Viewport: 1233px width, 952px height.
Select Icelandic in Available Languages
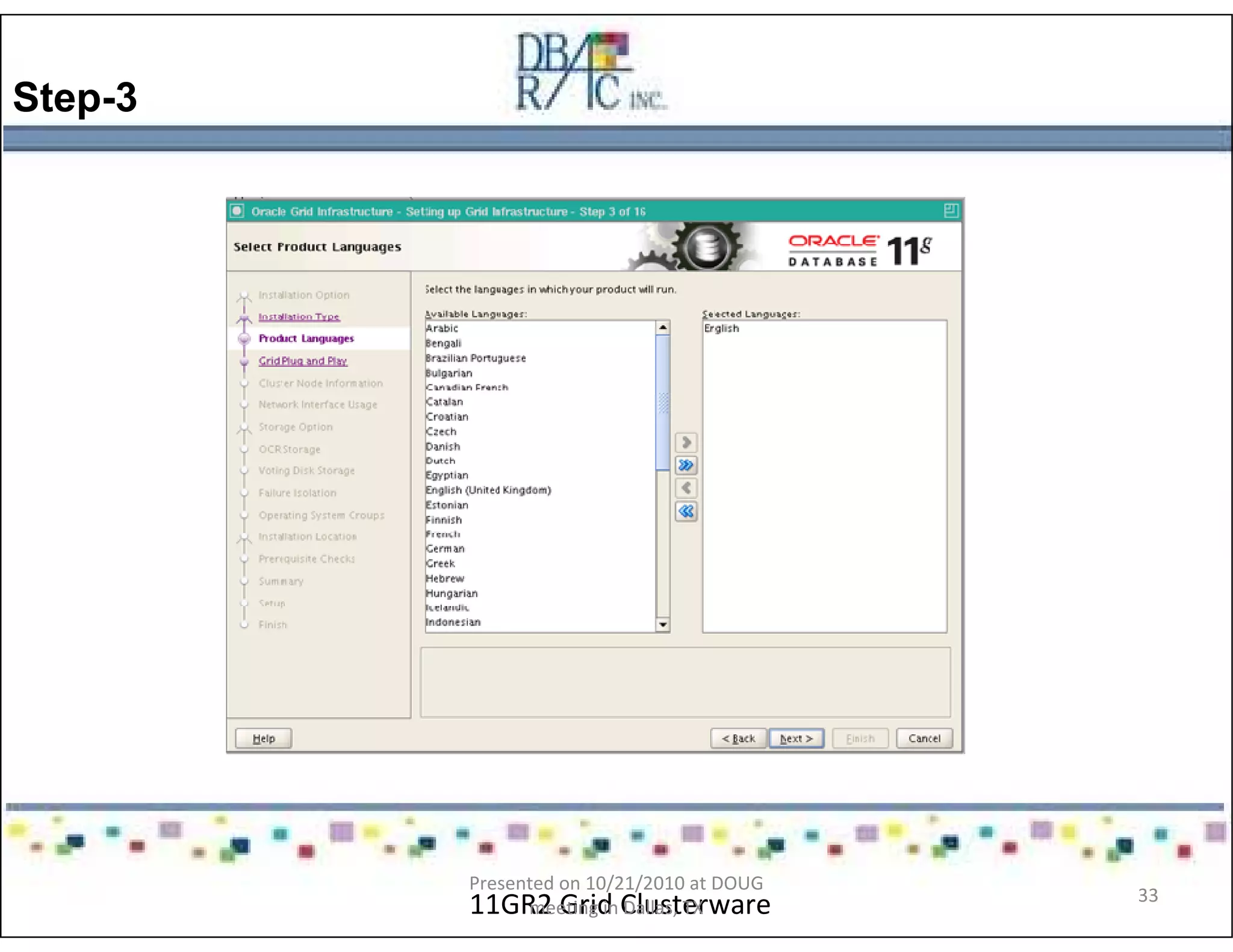(x=540, y=608)
